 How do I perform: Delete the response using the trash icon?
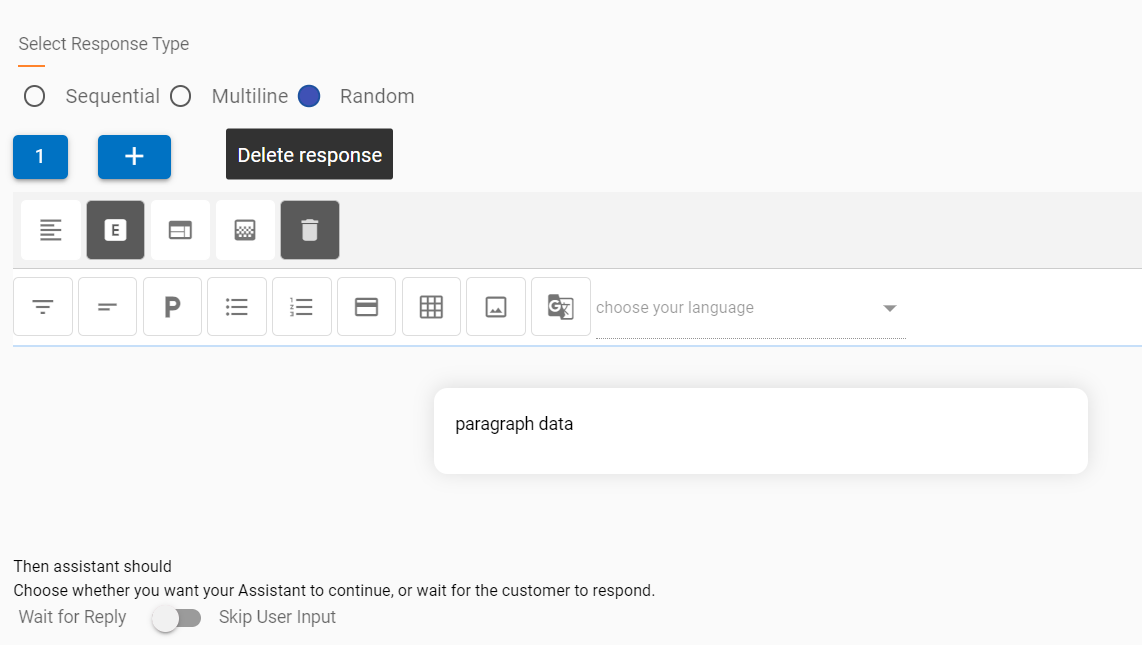pos(309,229)
